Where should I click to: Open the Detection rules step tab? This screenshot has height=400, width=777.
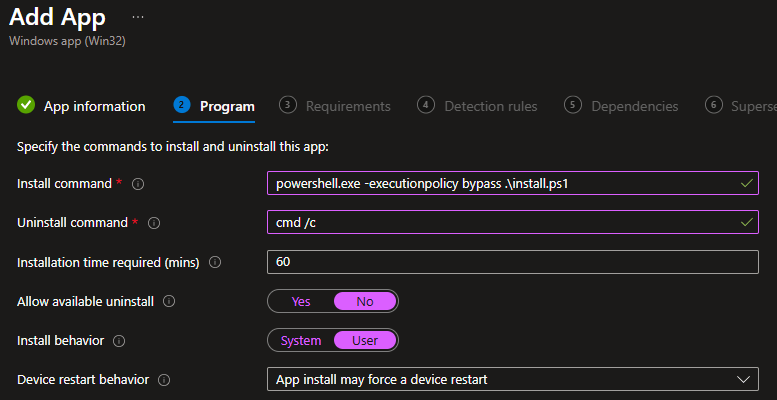tap(477, 106)
